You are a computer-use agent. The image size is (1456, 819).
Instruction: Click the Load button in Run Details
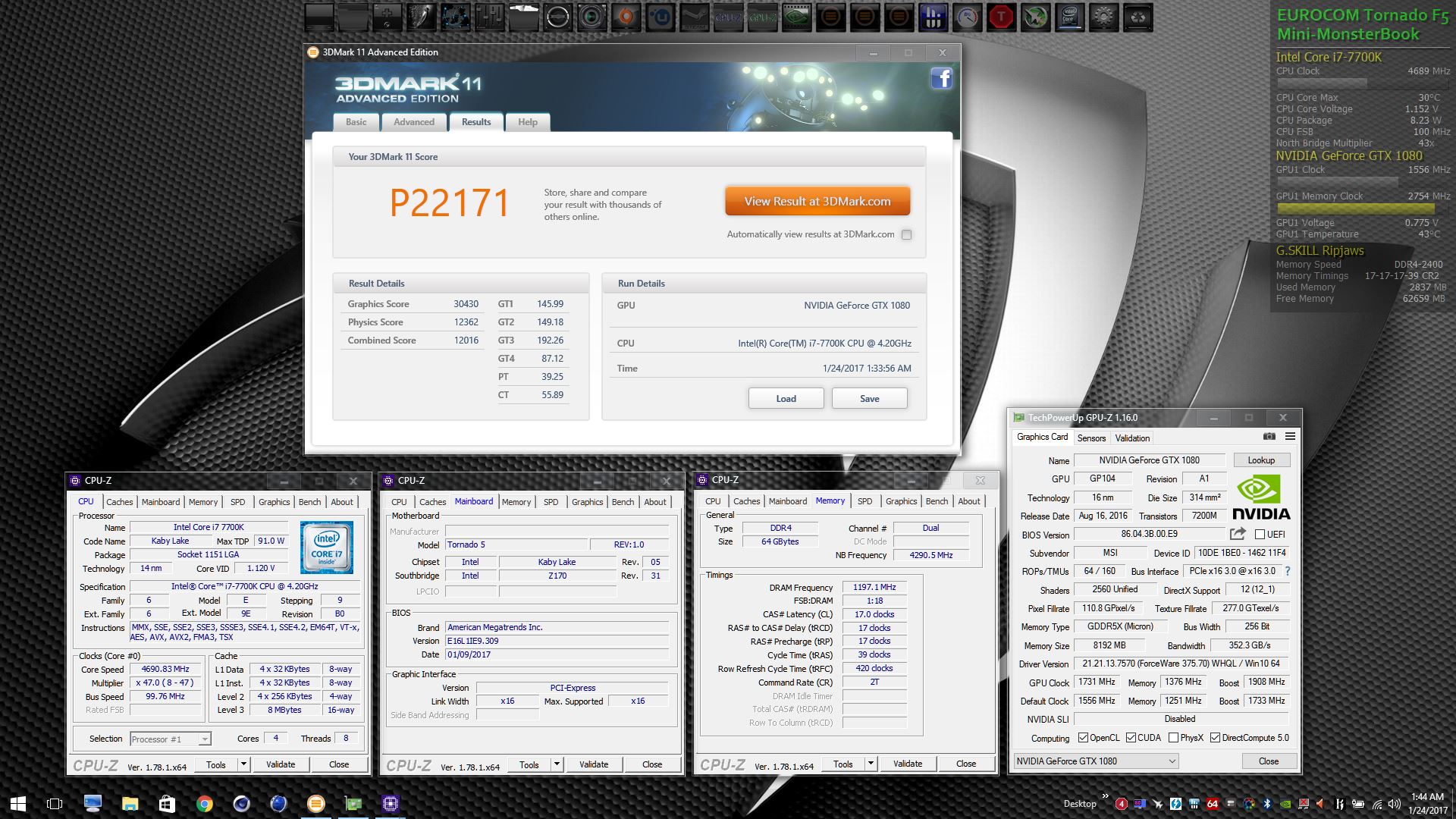coord(786,399)
